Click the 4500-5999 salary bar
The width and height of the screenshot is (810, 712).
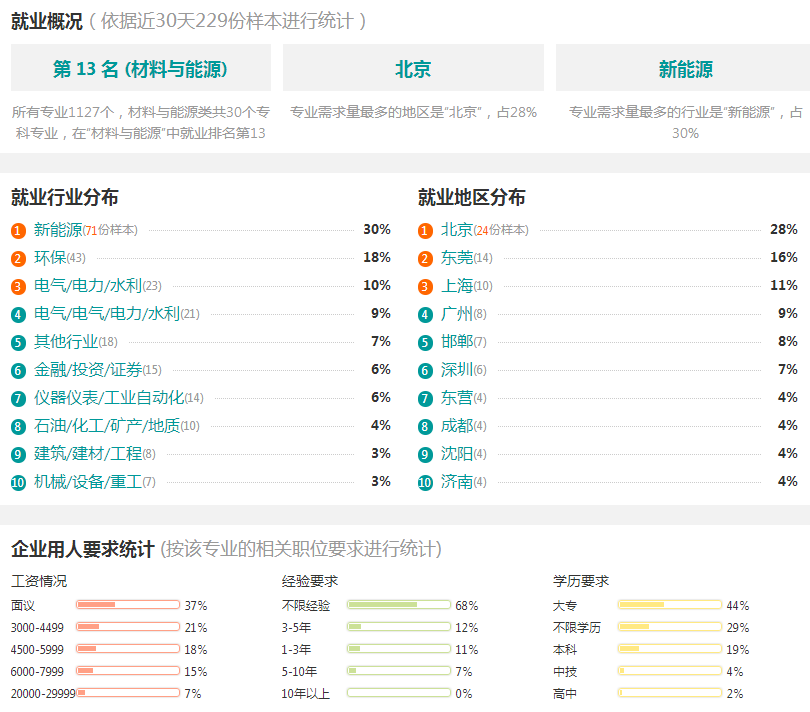128,648
